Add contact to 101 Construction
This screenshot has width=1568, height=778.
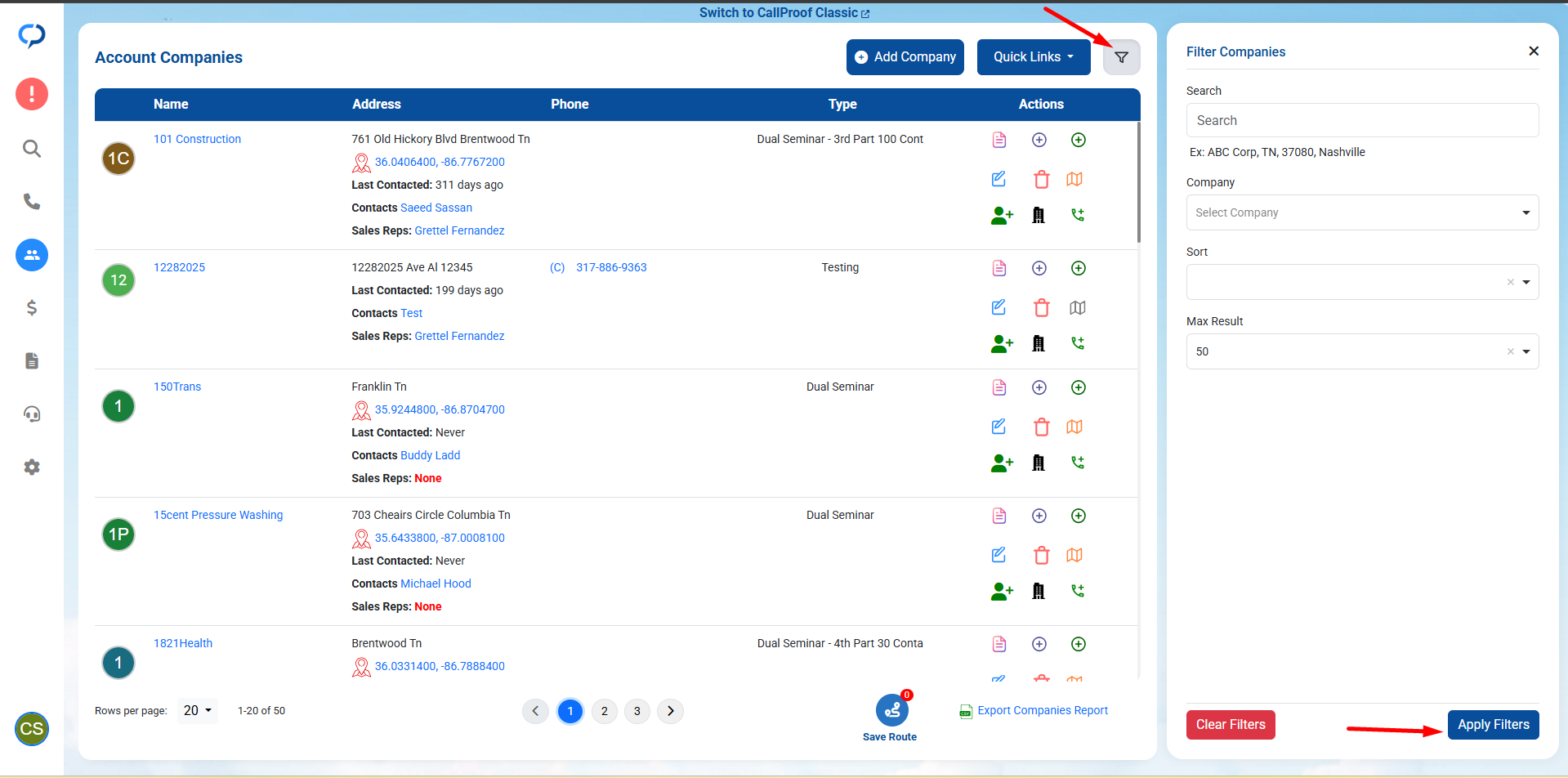pos(1002,215)
